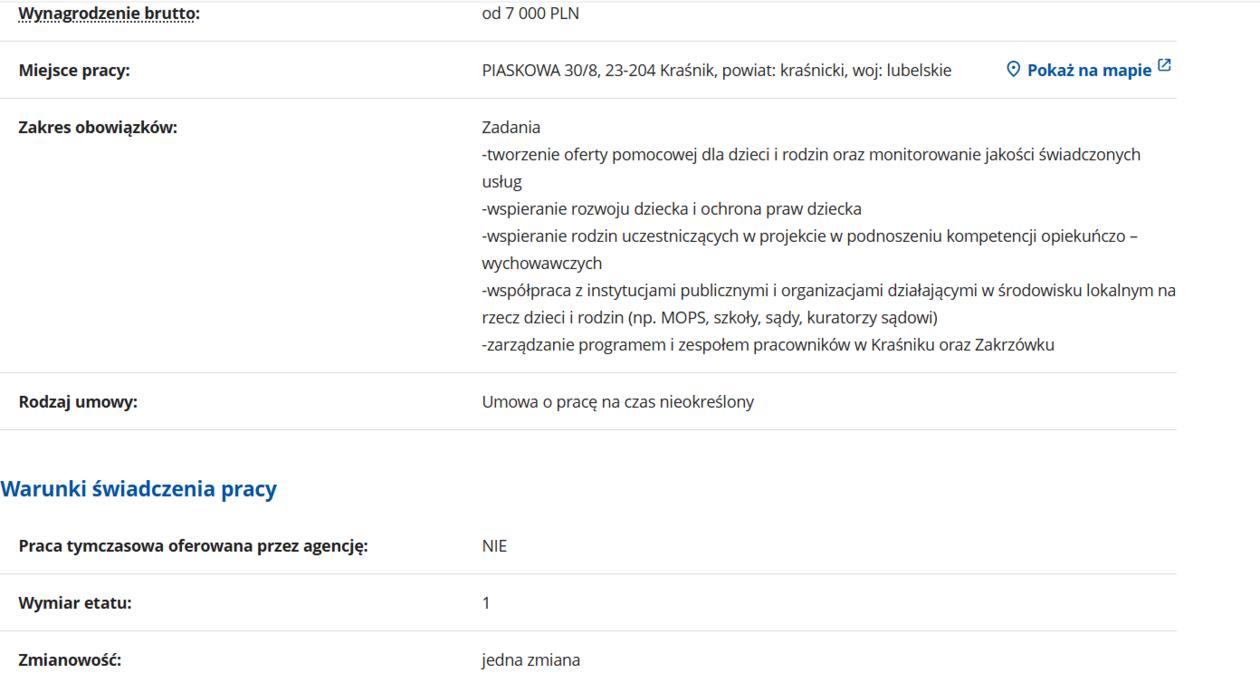Click the "Rodzaj umowy" label
The height and width of the screenshot is (683, 1260).
(78, 402)
